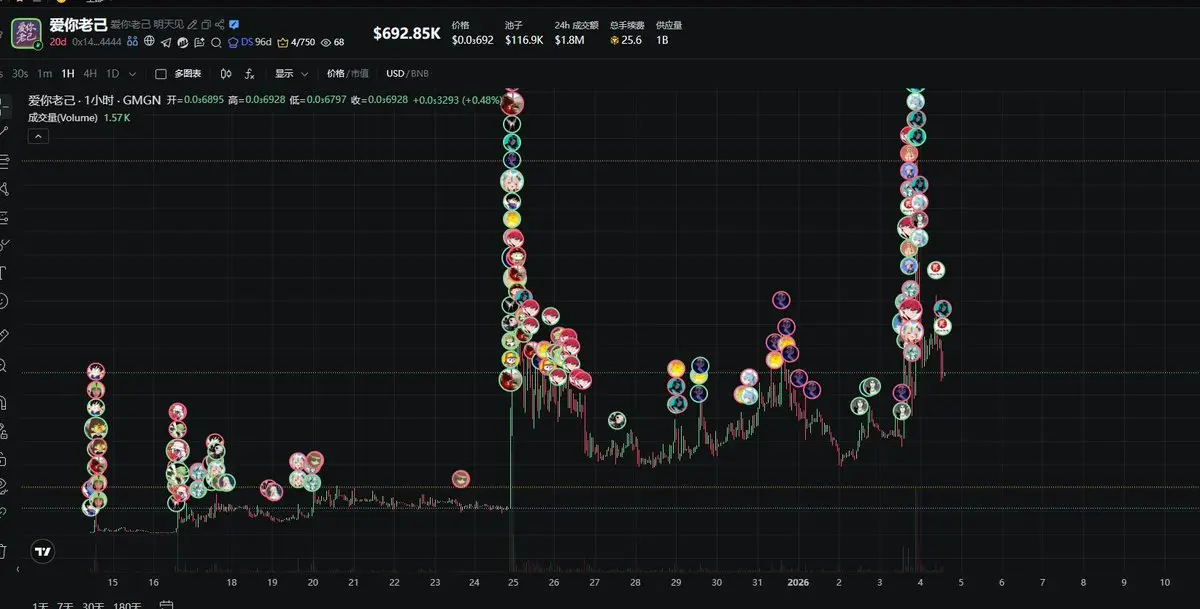This screenshot has height=609, width=1200.
Task: Select the 1H timeframe
Action: 68,74
